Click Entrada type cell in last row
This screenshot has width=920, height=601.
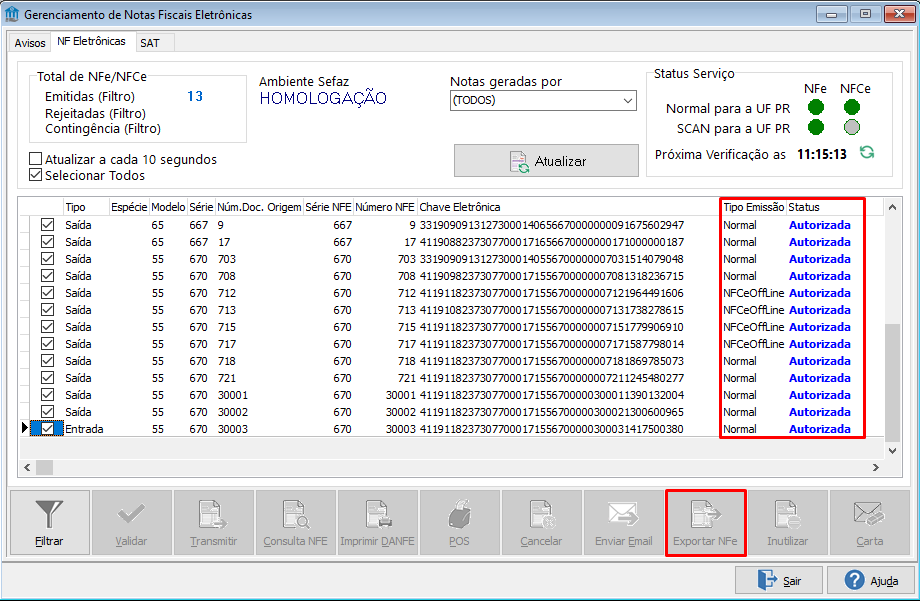pyautogui.click(x=84, y=429)
